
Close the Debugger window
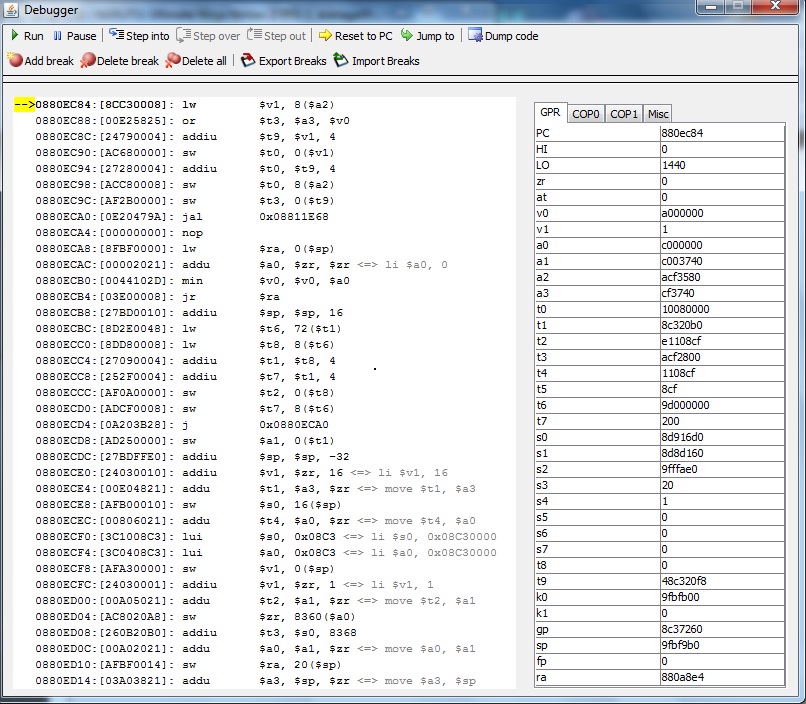tap(776, 6)
